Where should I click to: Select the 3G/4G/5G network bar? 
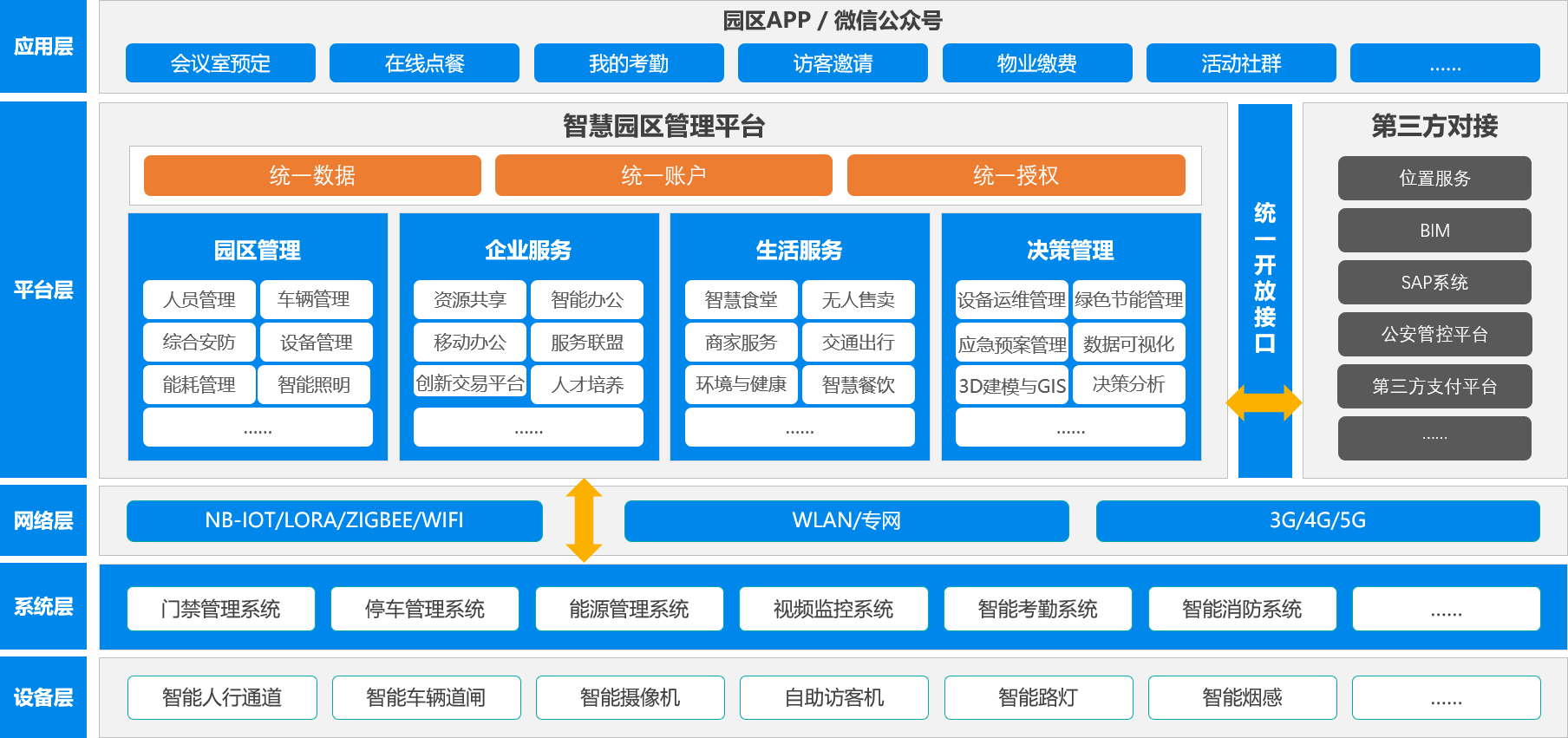tap(1318, 520)
